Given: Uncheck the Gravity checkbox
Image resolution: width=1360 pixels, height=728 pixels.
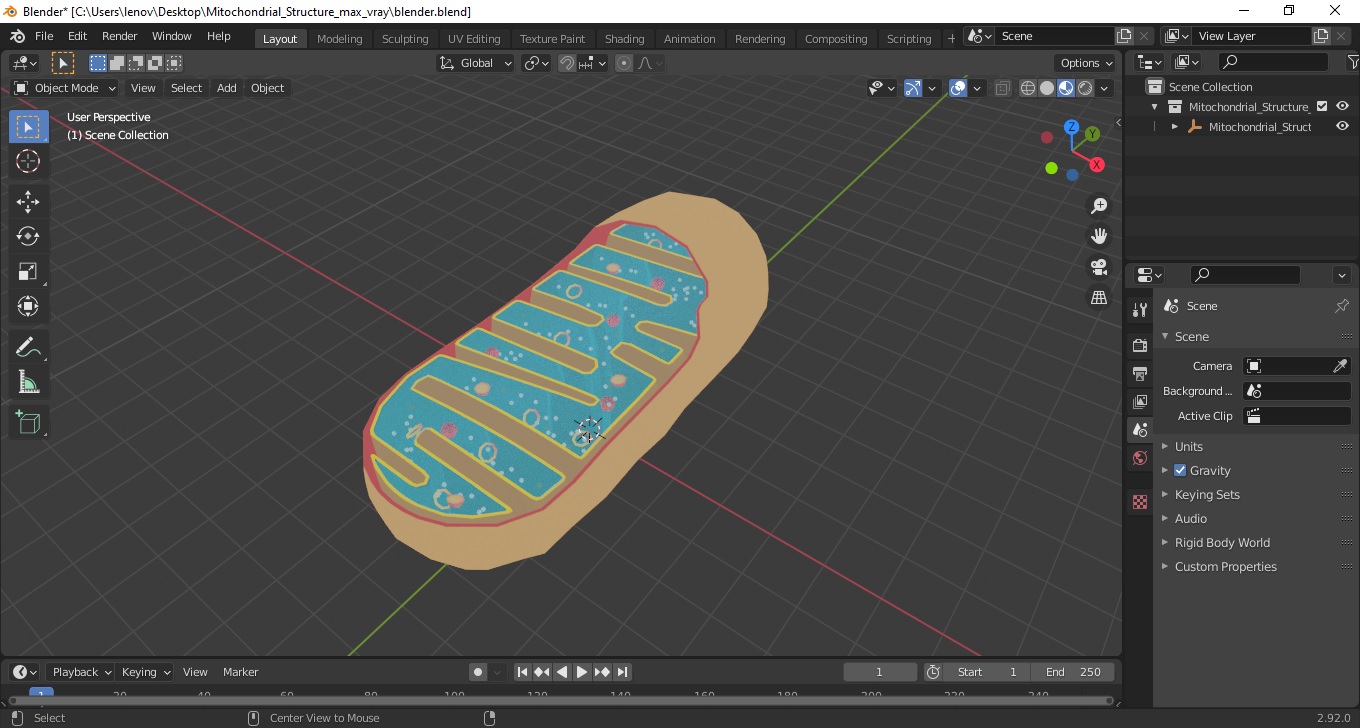Looking at the screenshot, I should (1180, 470).
